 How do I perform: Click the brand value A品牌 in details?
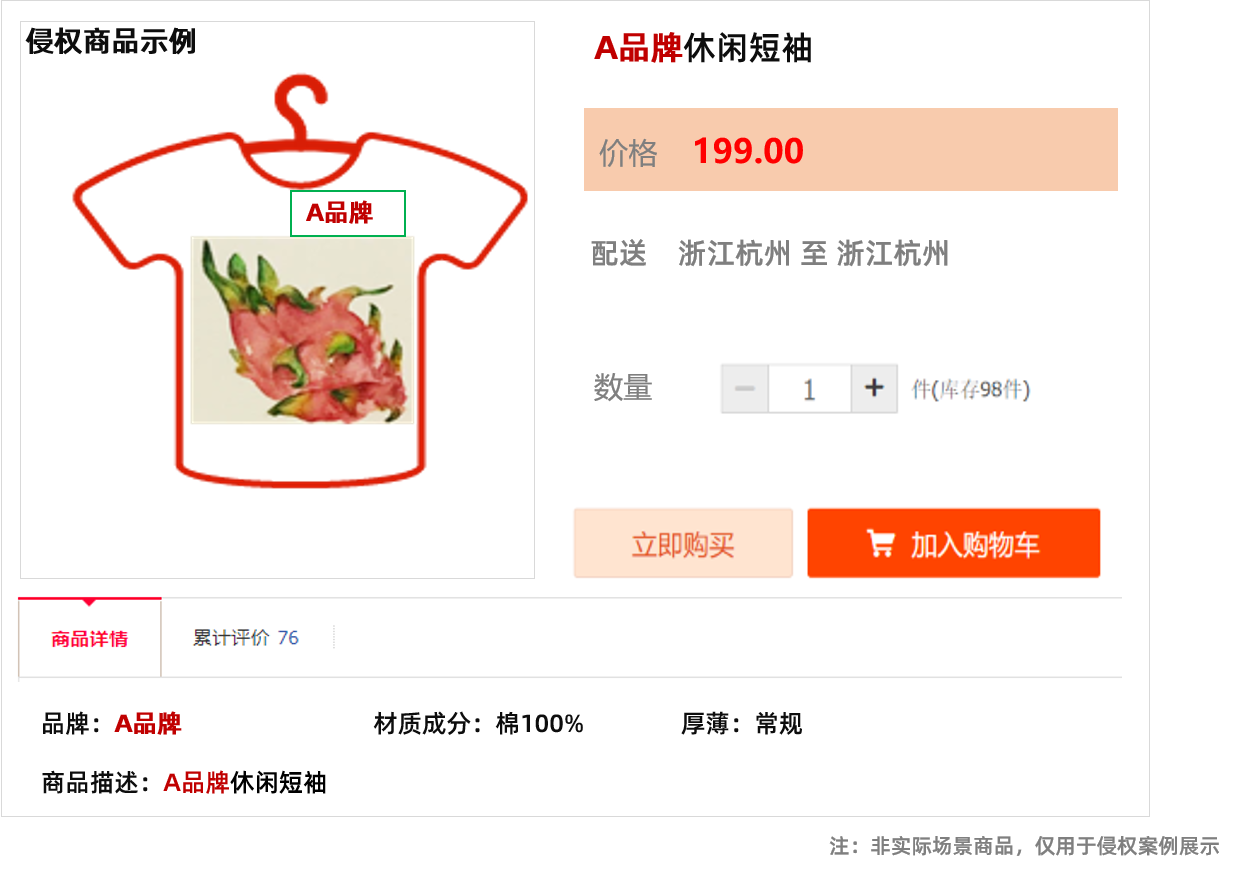[148, 724]
